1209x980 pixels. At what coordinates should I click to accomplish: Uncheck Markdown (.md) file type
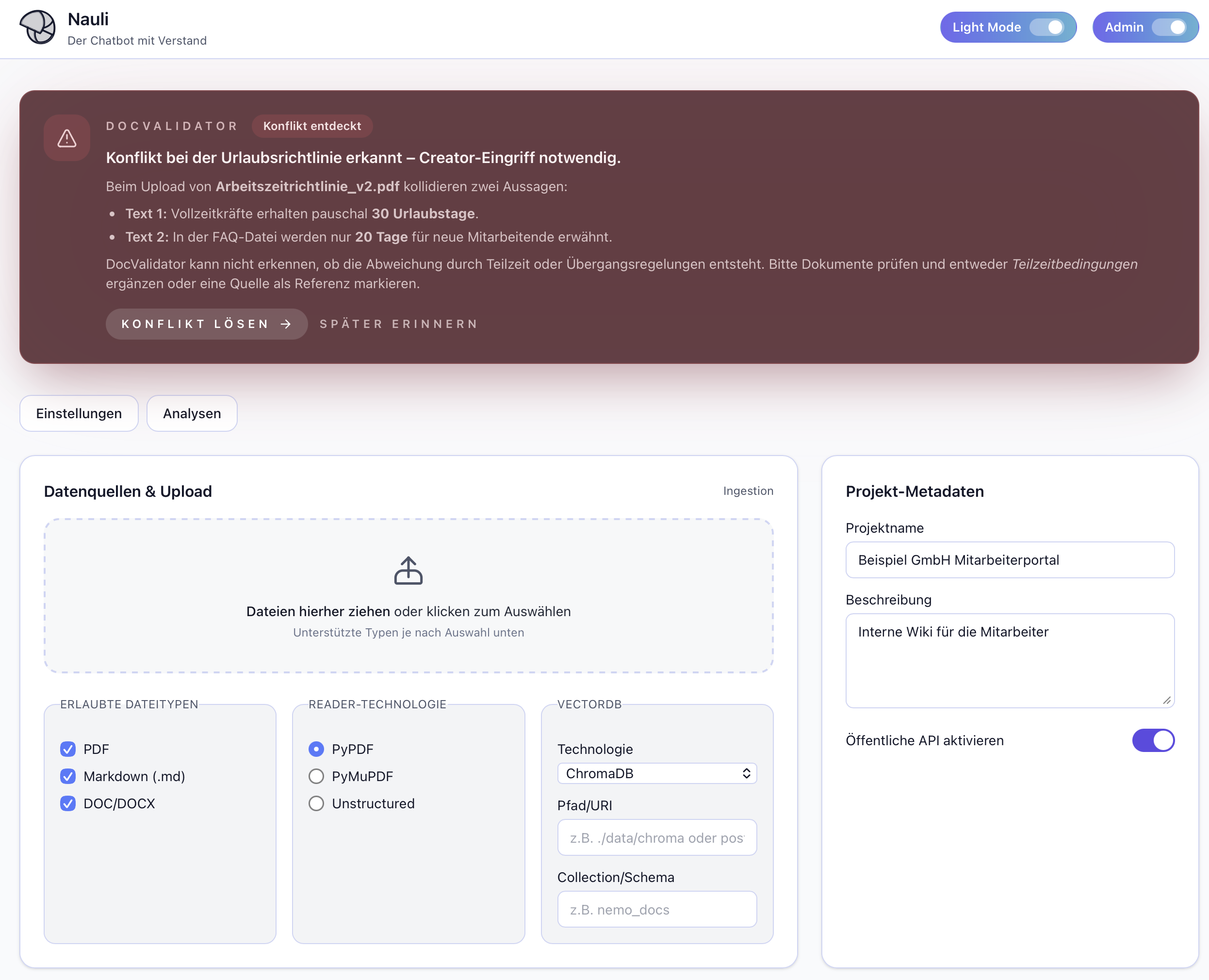click(68, 776)
